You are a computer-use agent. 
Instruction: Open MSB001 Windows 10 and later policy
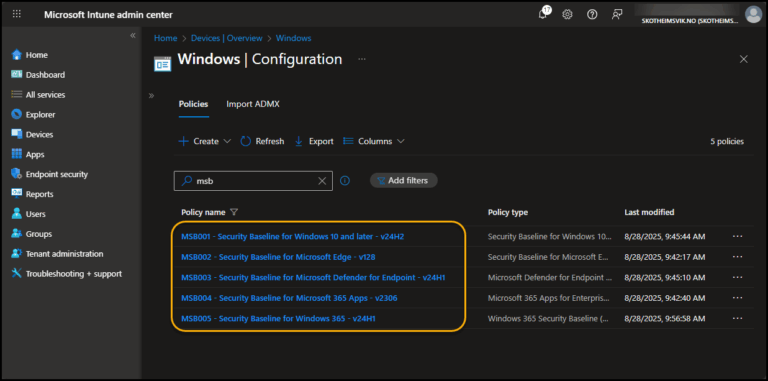pos(292,237)
